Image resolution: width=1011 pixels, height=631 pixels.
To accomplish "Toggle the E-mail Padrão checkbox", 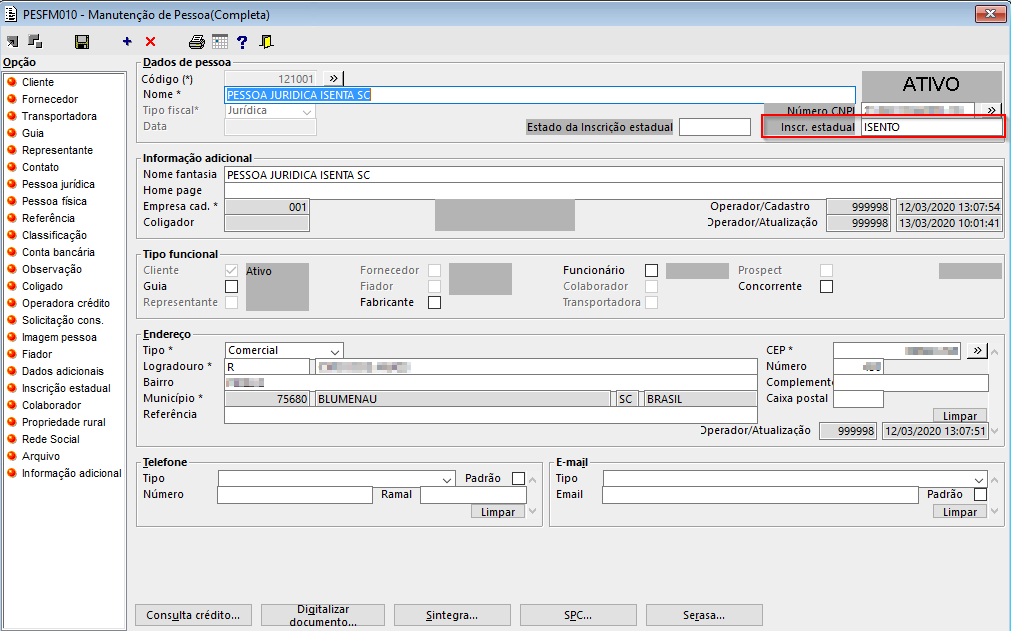I will click(x=981, y=494).
